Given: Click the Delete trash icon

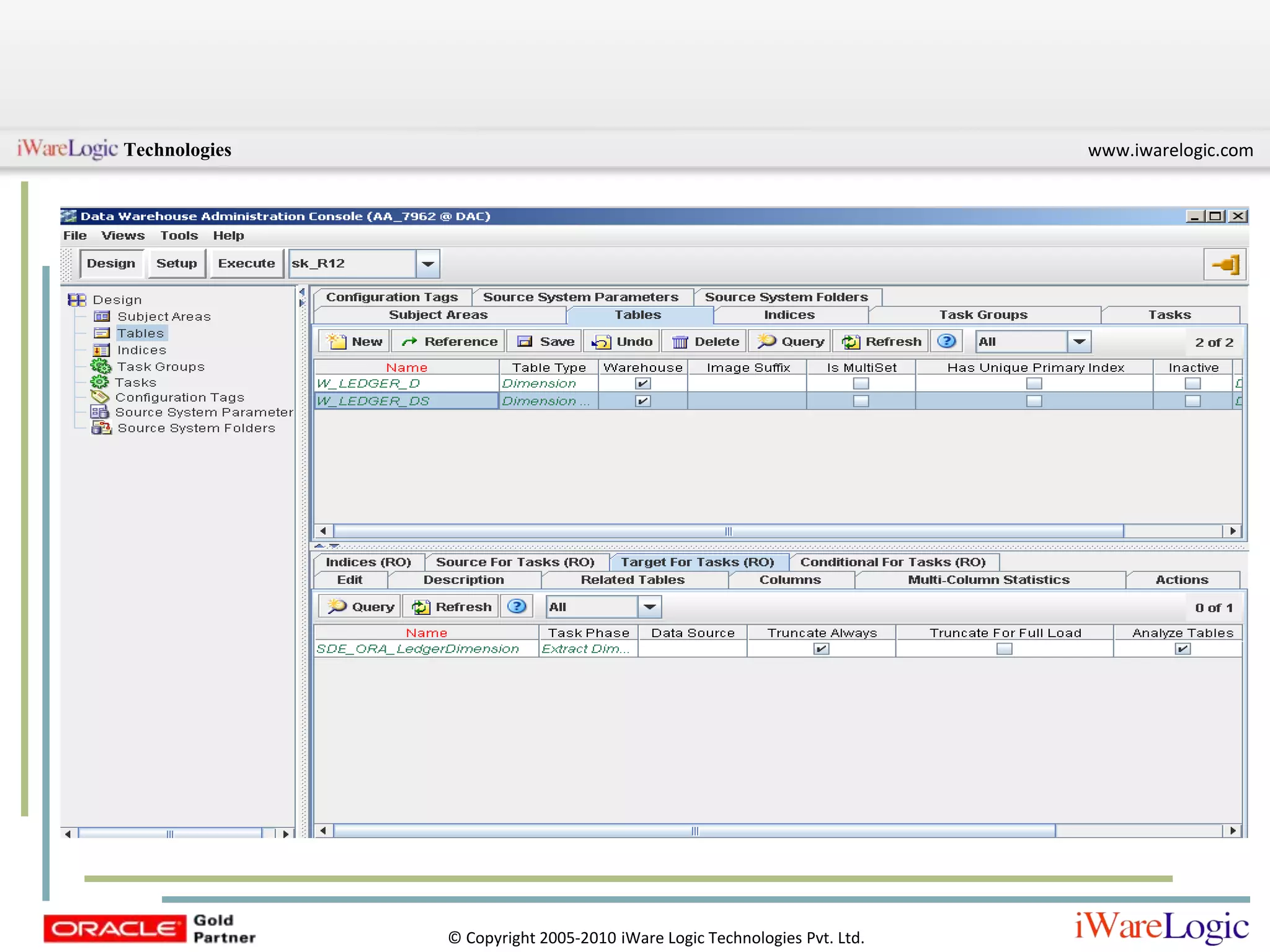Looking at the screenshot, I should [x=680, y=342].
